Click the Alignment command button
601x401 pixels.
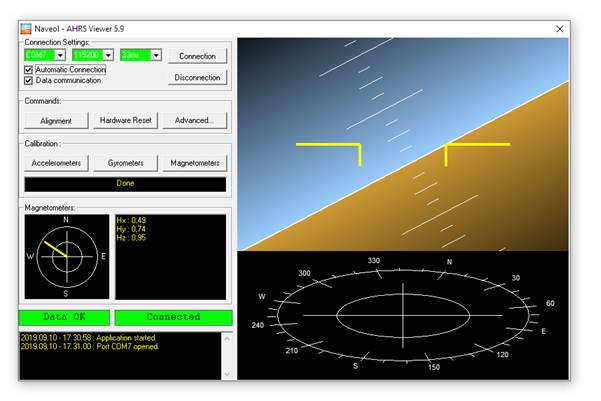coord(56,120)
